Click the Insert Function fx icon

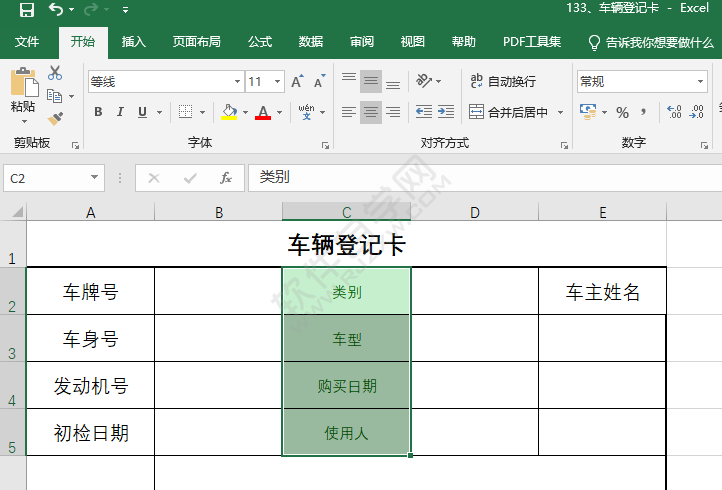pos(226,178)
